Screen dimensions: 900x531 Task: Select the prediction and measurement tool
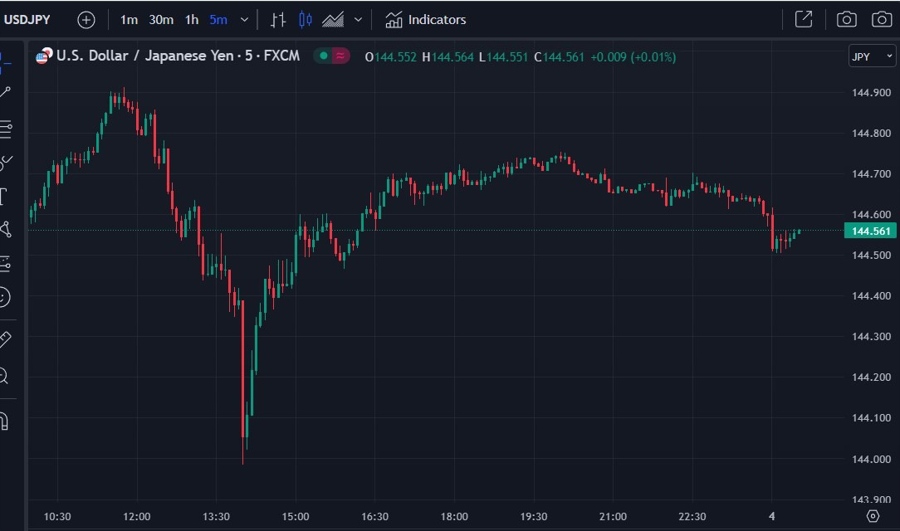pyautogui.click(x=5, y=263)
